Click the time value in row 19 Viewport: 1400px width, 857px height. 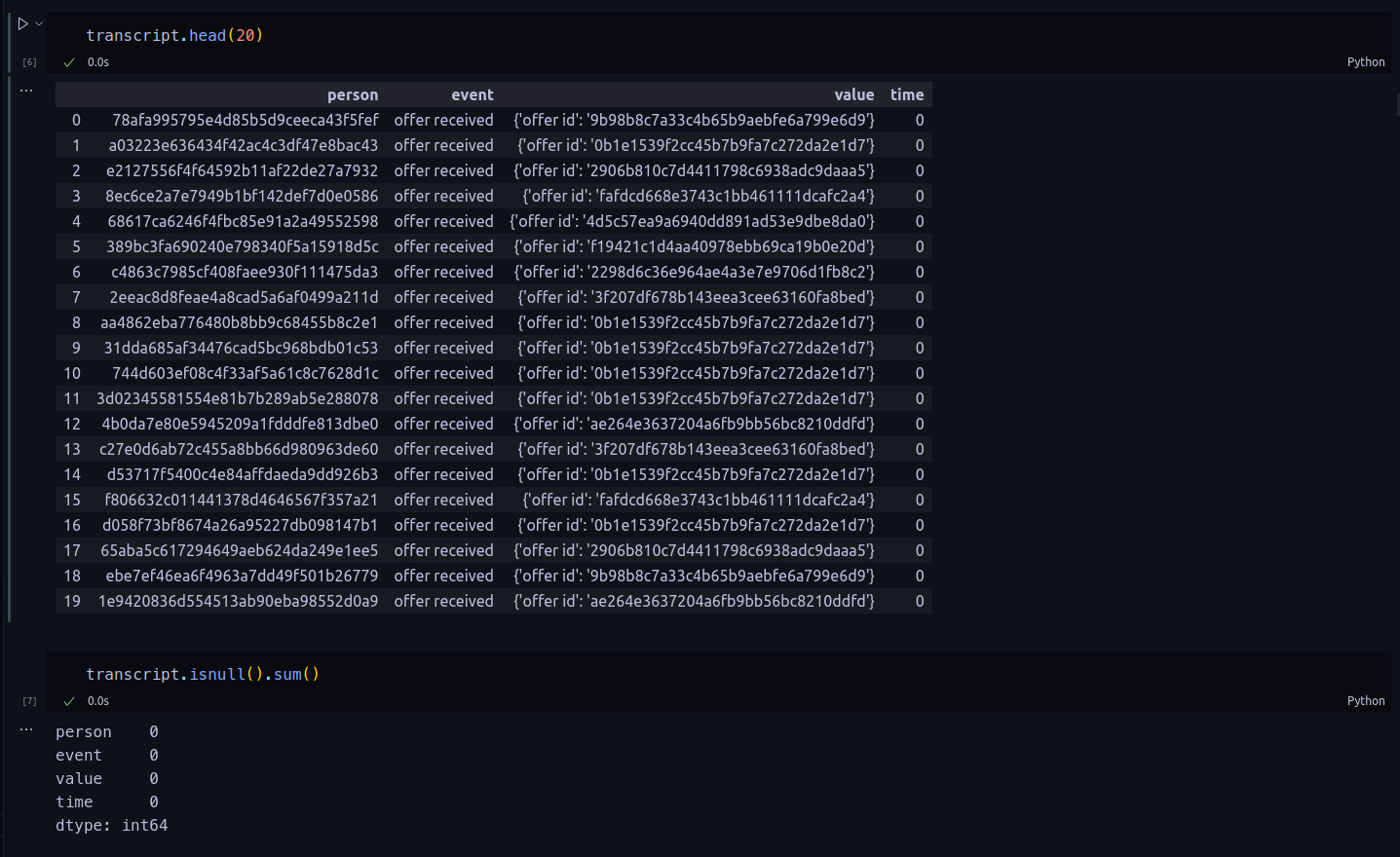pos(919,601)
